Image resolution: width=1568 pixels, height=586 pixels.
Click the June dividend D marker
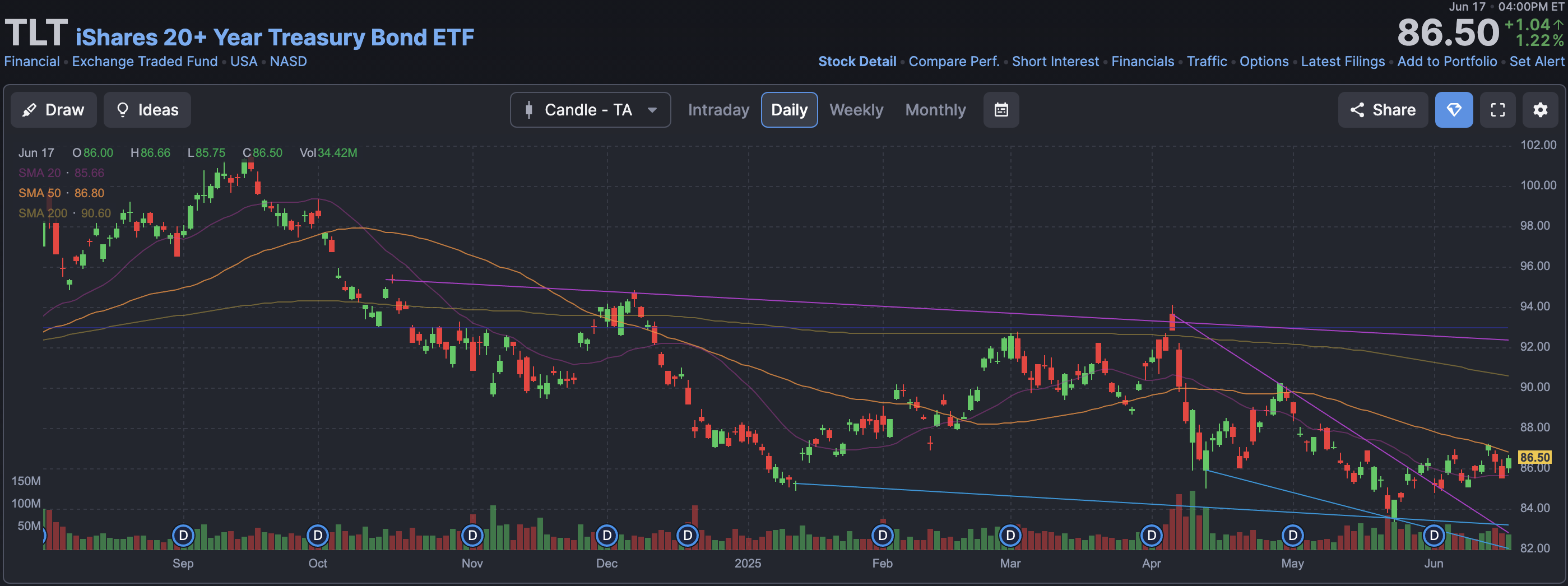pos(1434,536)
